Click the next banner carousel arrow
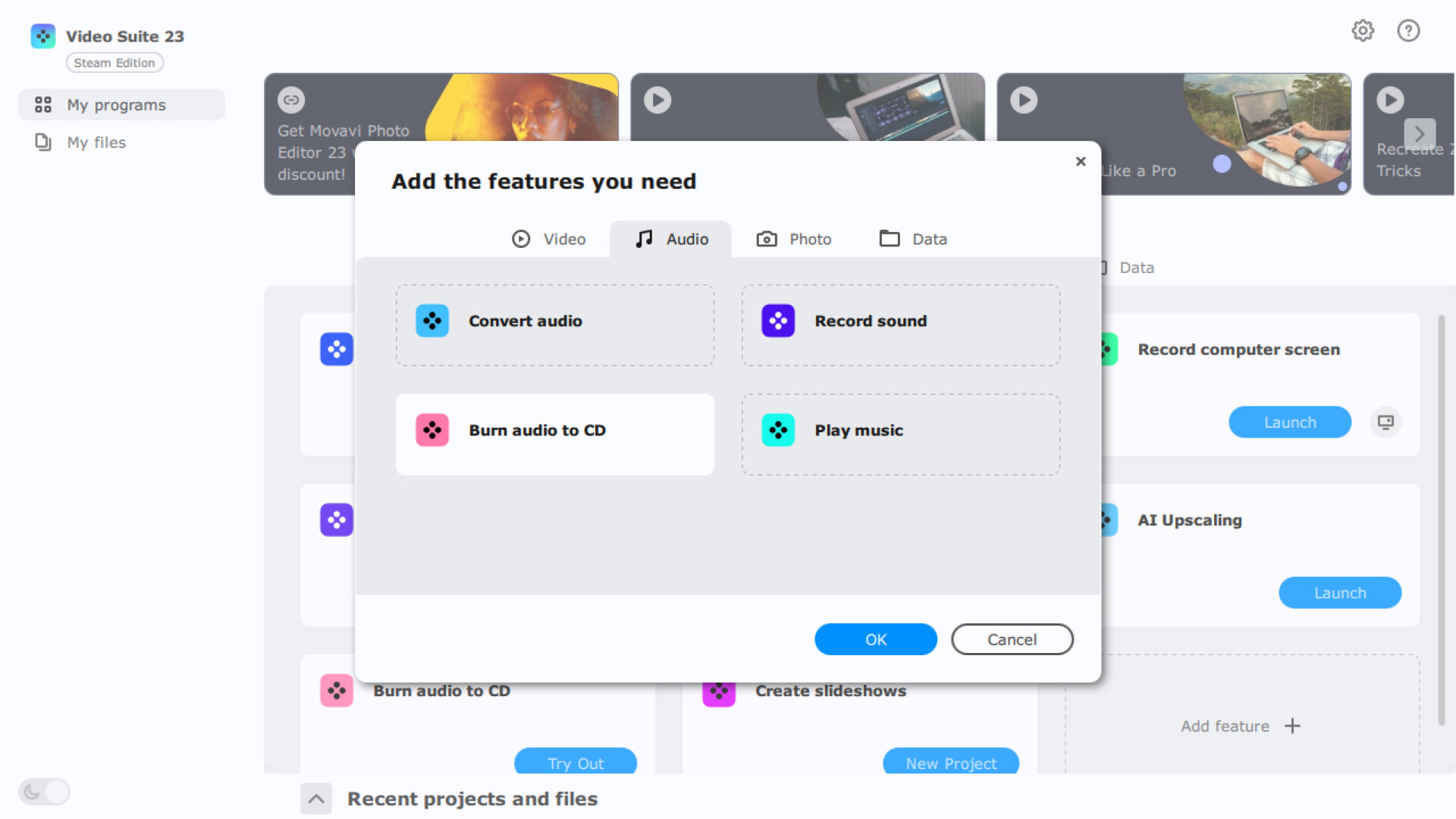This screenshot has height=819, width=1456. (x=1420, y=133)
